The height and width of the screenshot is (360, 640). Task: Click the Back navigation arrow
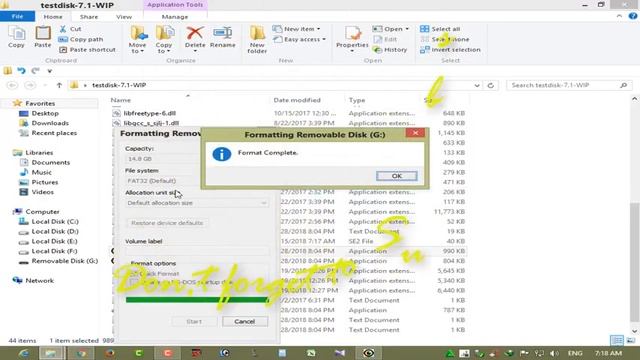tap(12, 85)
